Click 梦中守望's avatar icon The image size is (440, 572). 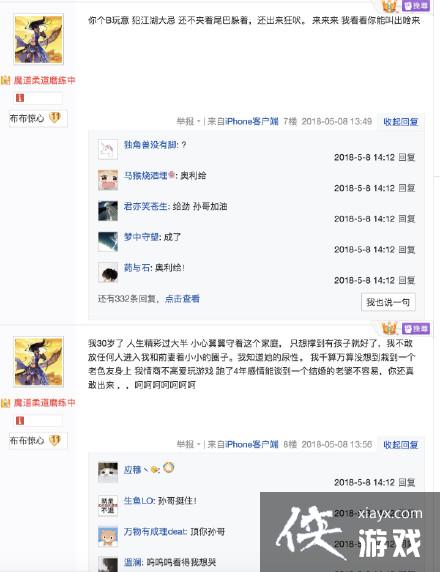coord(108,241)
